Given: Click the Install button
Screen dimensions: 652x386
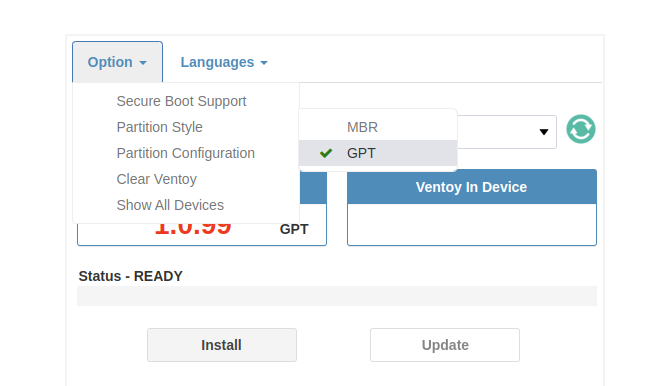Looking at the screenshot, I should pyautogui.click(x=222, y=345).
